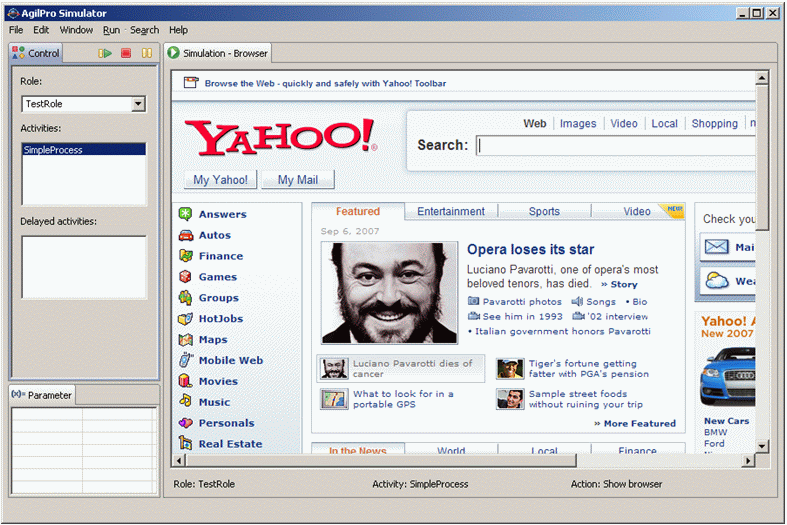Click the Finance icon in sidebar
This screenshot has width=787, height=525.
point(186,255)
